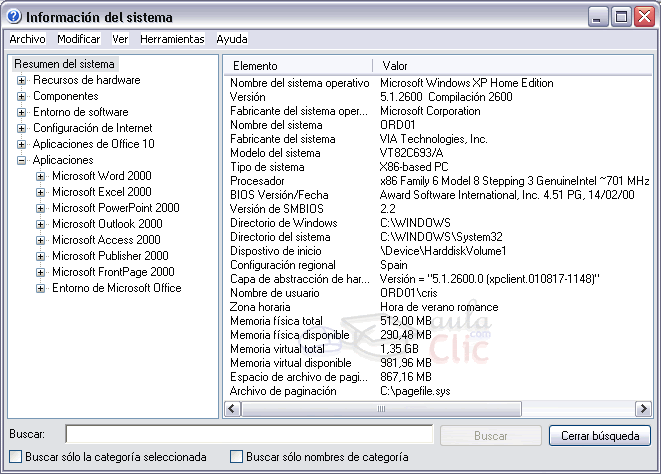This screenshot has height=474, width=661.
Task: Select the Procesador row
Action: [x=438, y=181]
